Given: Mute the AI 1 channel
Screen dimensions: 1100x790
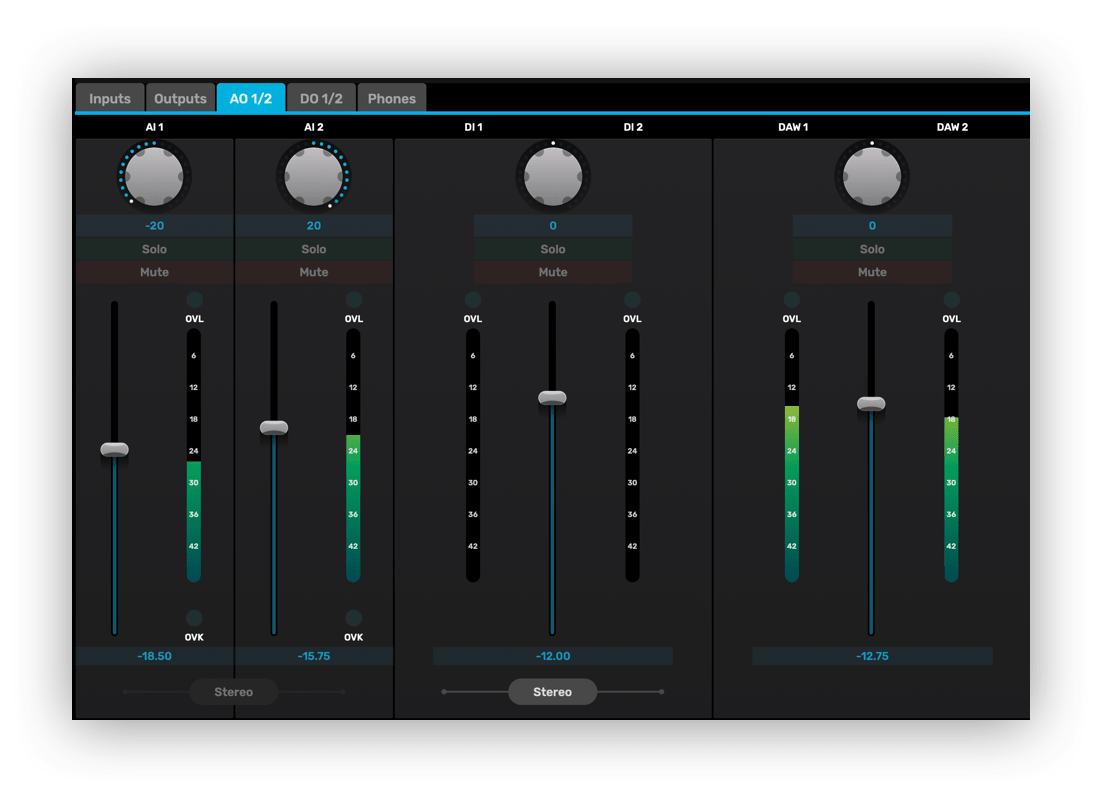Looking at the screenshot, I should 154,272.
